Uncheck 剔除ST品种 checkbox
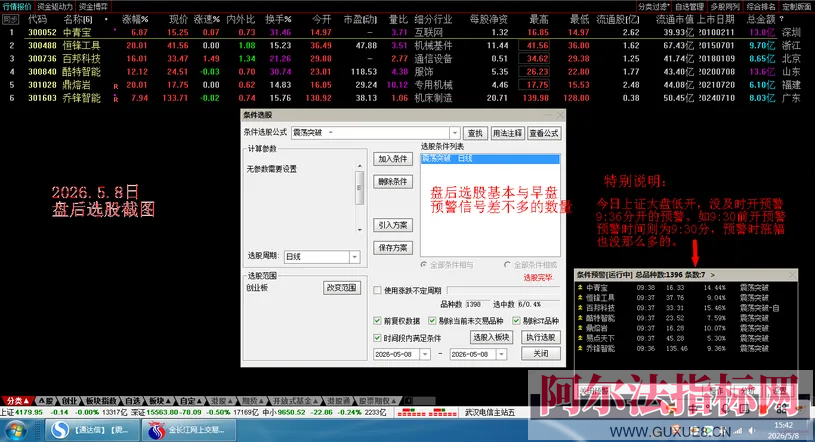Image resolution: width=815 pixels, height=442 pixels. 516,321
